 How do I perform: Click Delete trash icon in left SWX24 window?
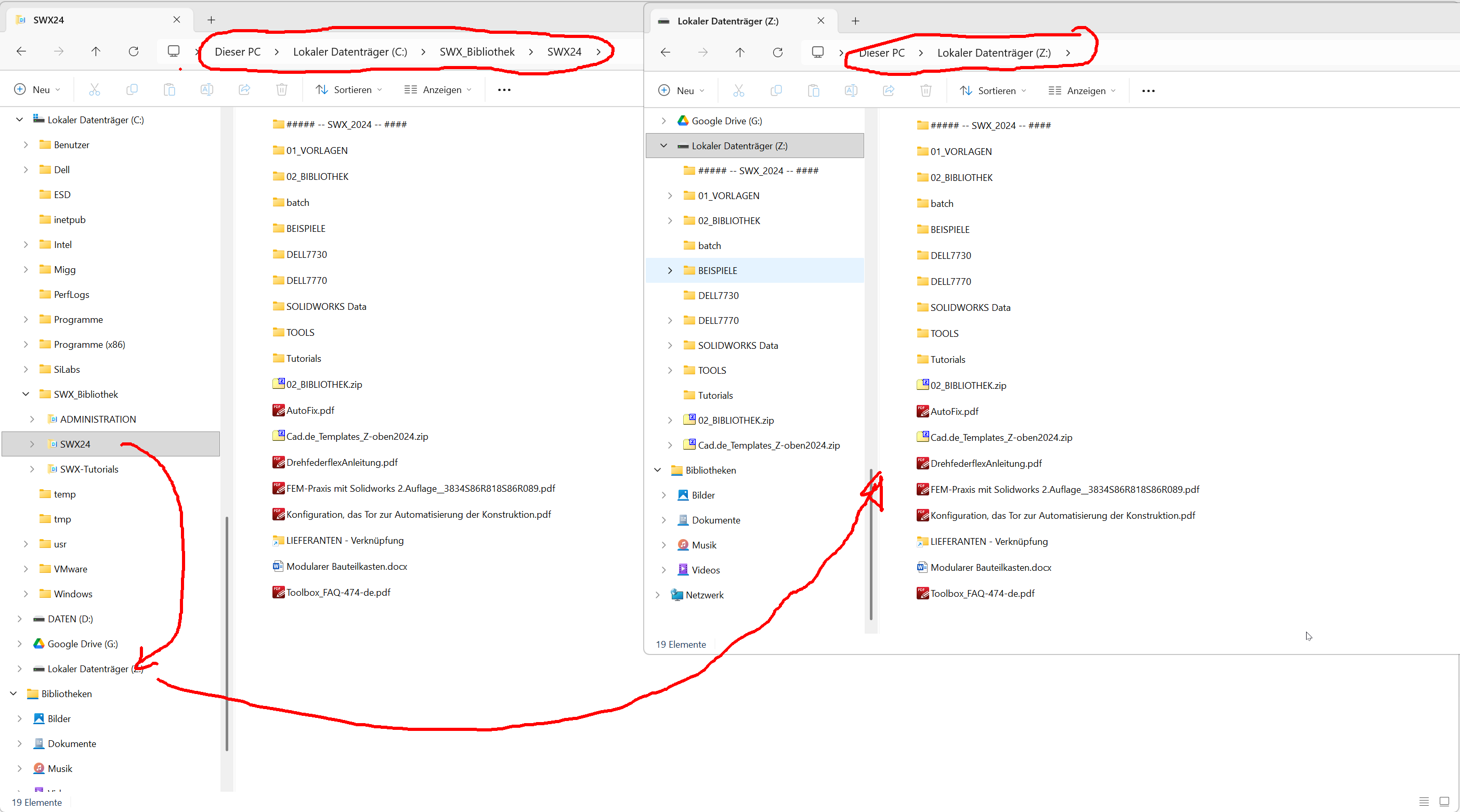tap(282, 89)
